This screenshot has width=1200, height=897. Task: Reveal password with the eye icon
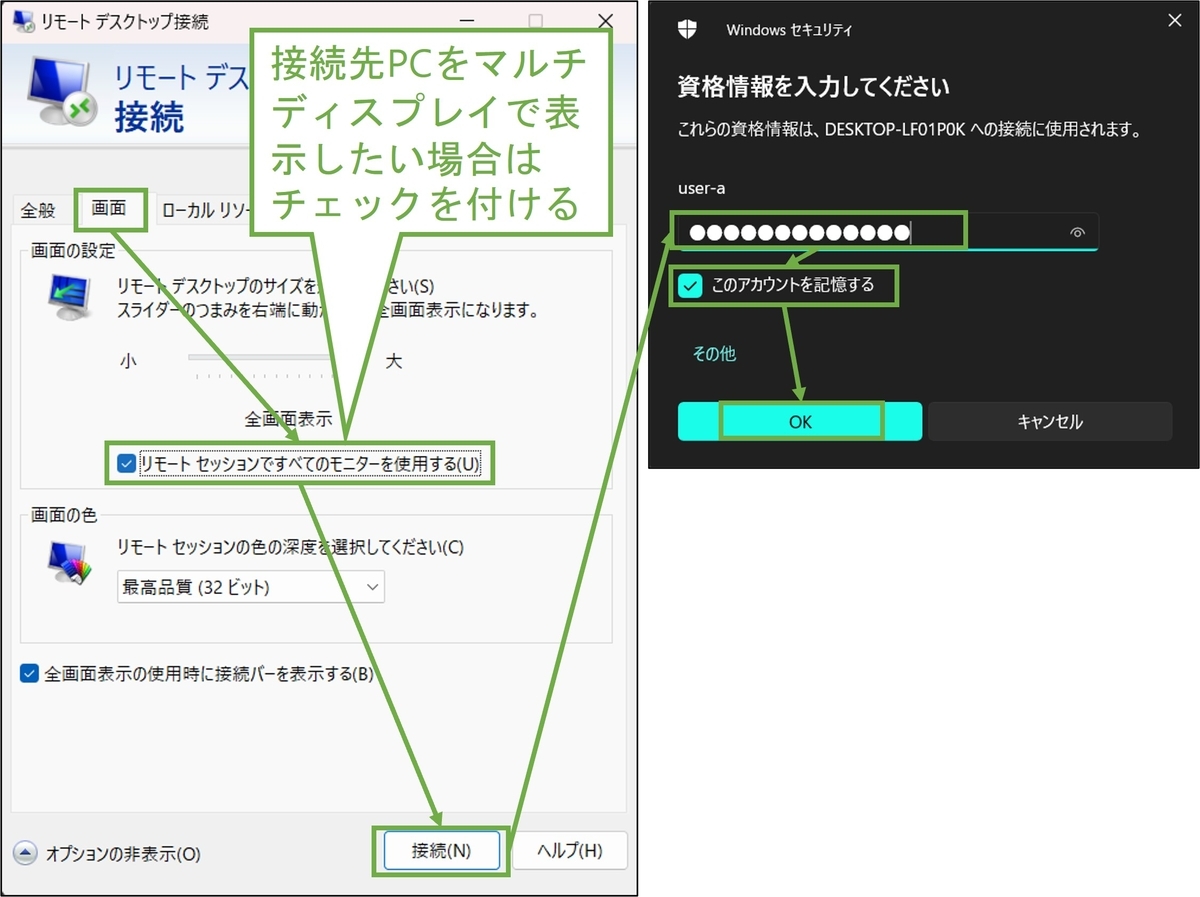click(1077, 232)
